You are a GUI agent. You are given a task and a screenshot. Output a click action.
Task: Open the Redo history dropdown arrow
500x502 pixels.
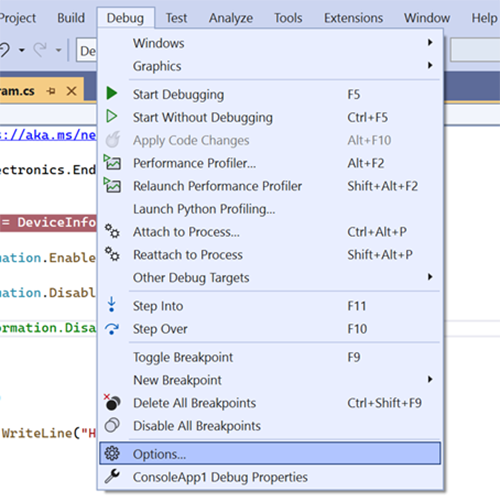point(59,50)
